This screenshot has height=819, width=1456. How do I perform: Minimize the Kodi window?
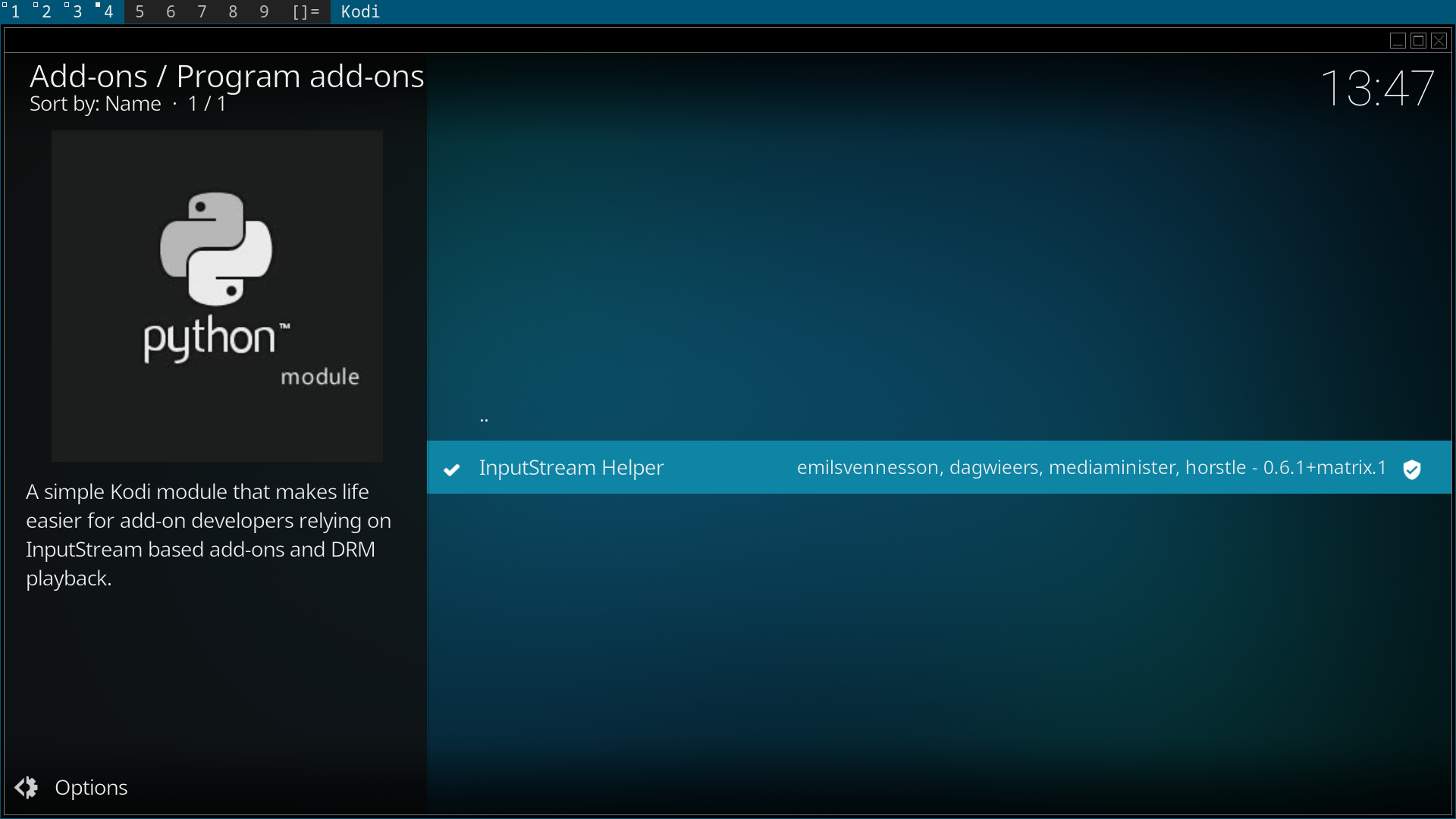1398,41
